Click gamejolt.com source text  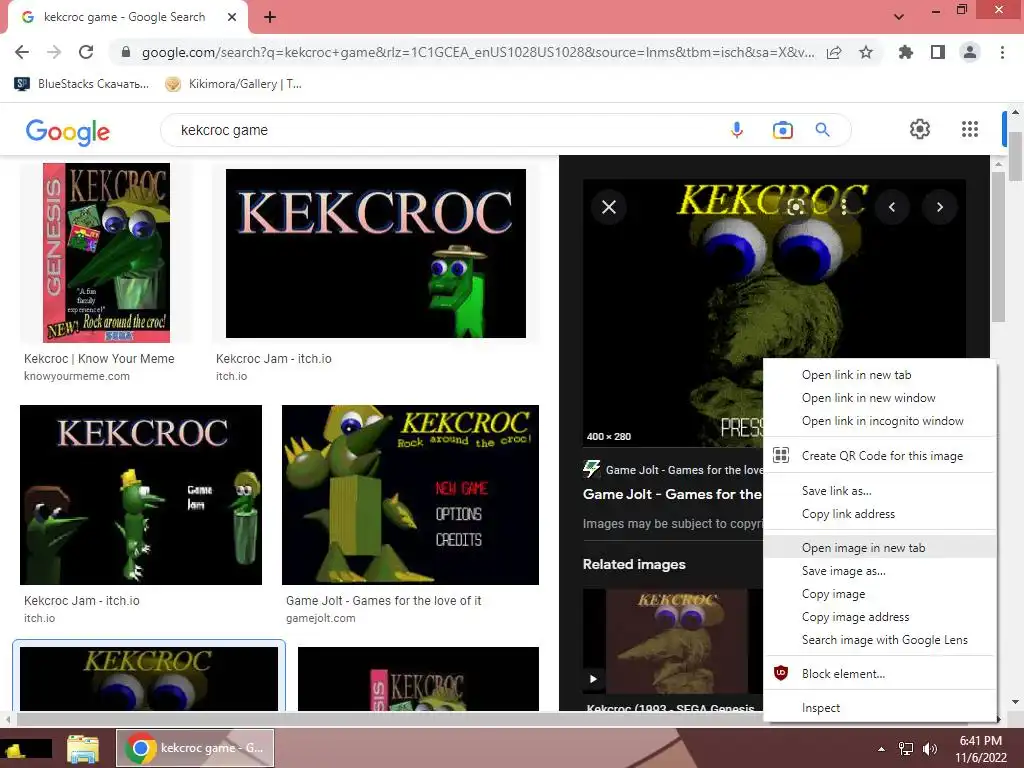coord(321,618)
